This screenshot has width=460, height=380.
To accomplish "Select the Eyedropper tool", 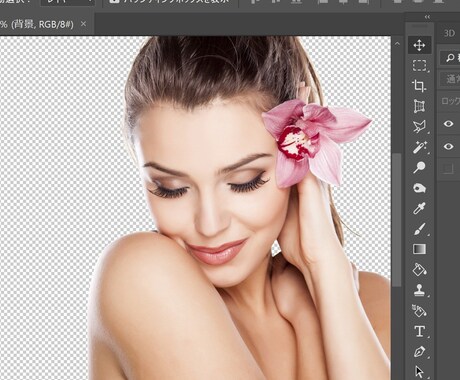I will click(419, 208).
